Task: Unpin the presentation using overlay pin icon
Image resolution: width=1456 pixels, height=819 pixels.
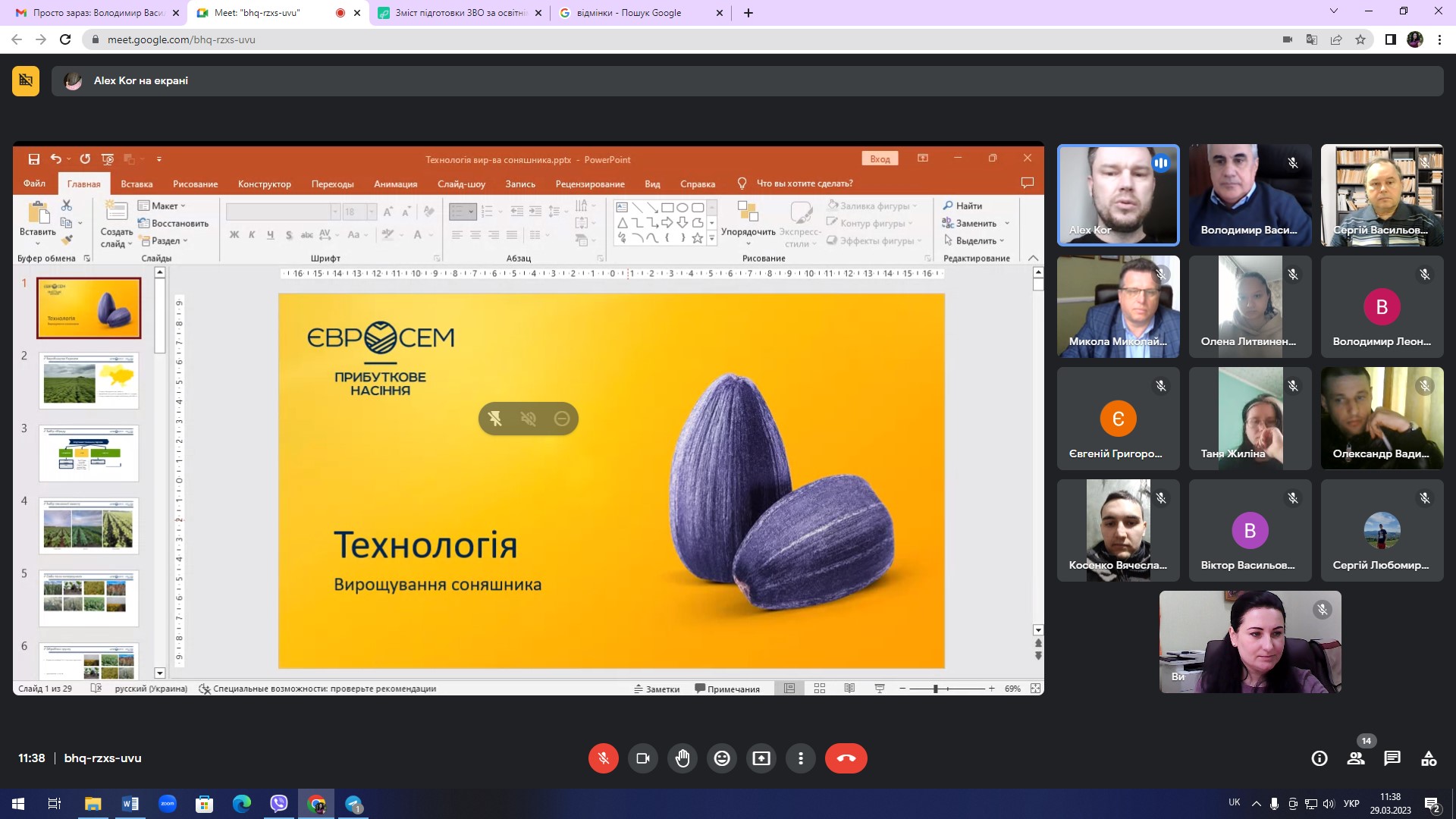Action: pos(495,419)
